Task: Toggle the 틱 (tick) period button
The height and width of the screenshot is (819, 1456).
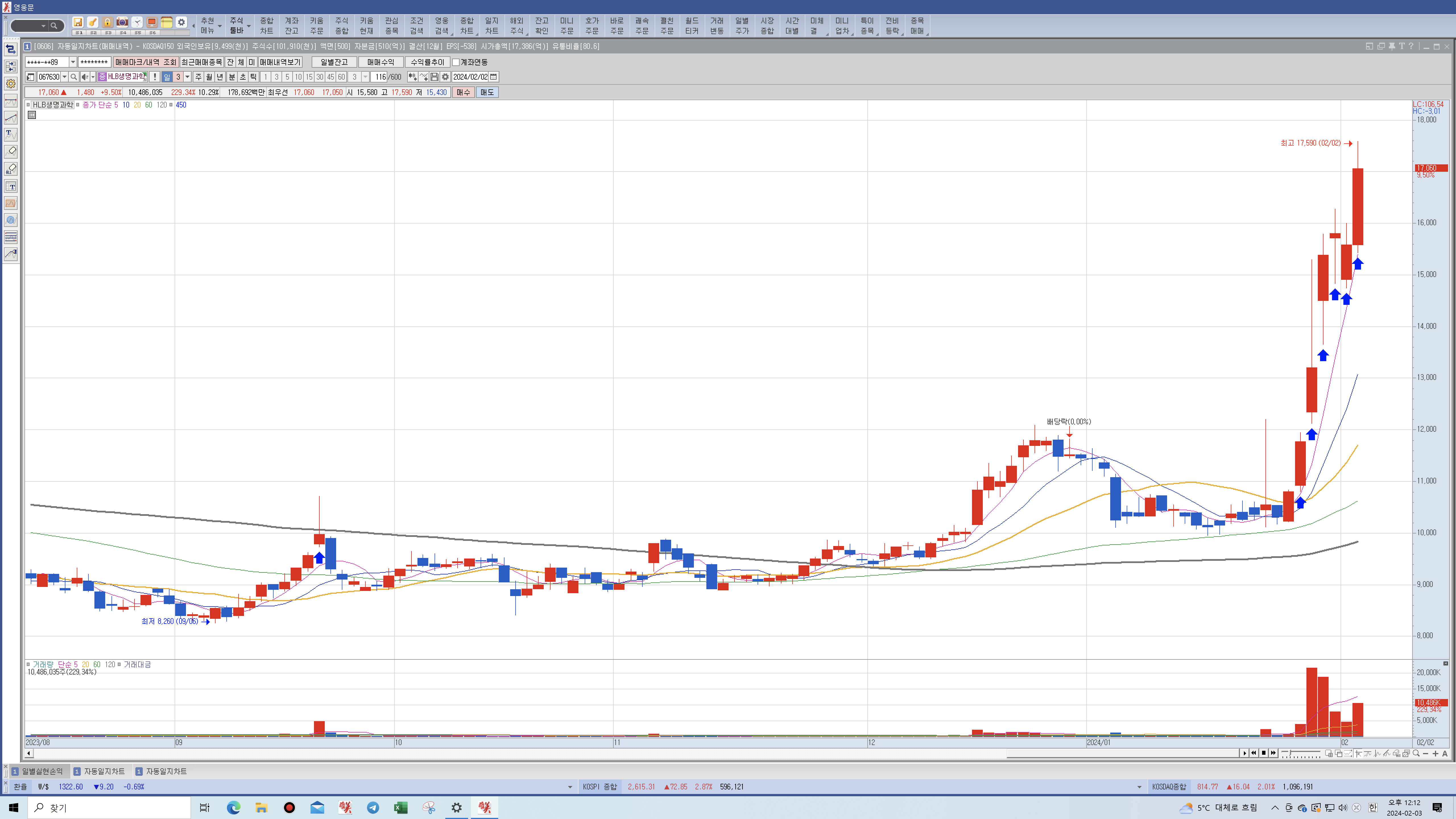Action: (254, 77)
